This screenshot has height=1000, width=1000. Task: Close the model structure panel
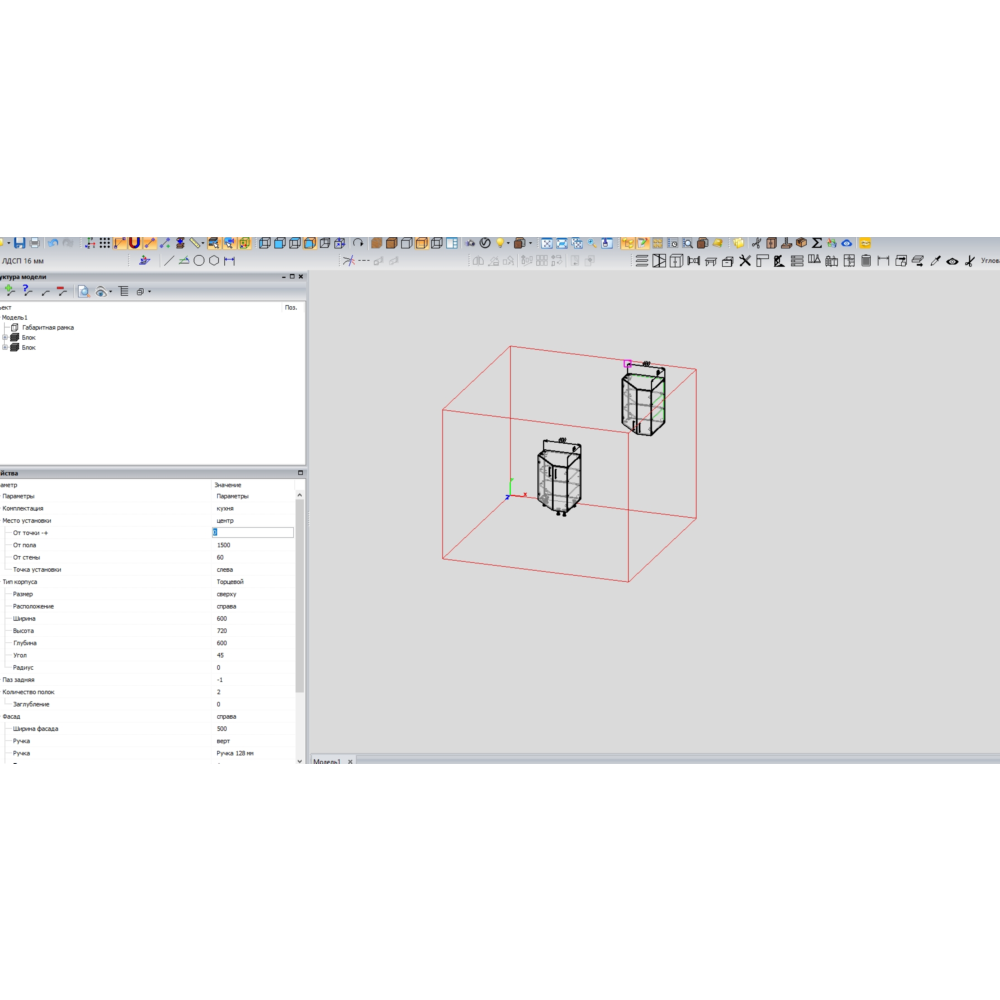(x=300, y=276)
